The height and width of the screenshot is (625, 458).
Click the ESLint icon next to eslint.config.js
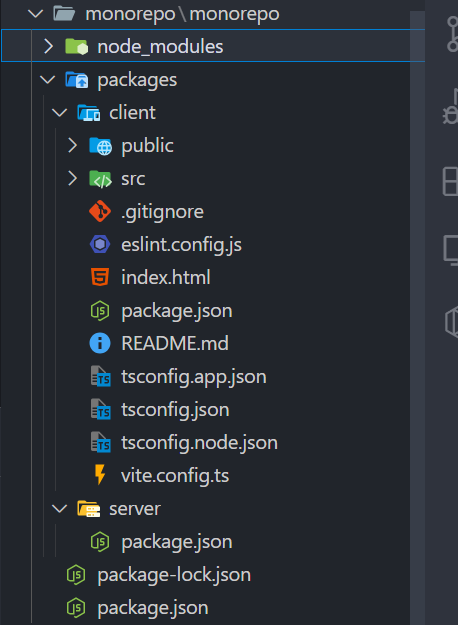pyautogui.click(x=100, y=244)
